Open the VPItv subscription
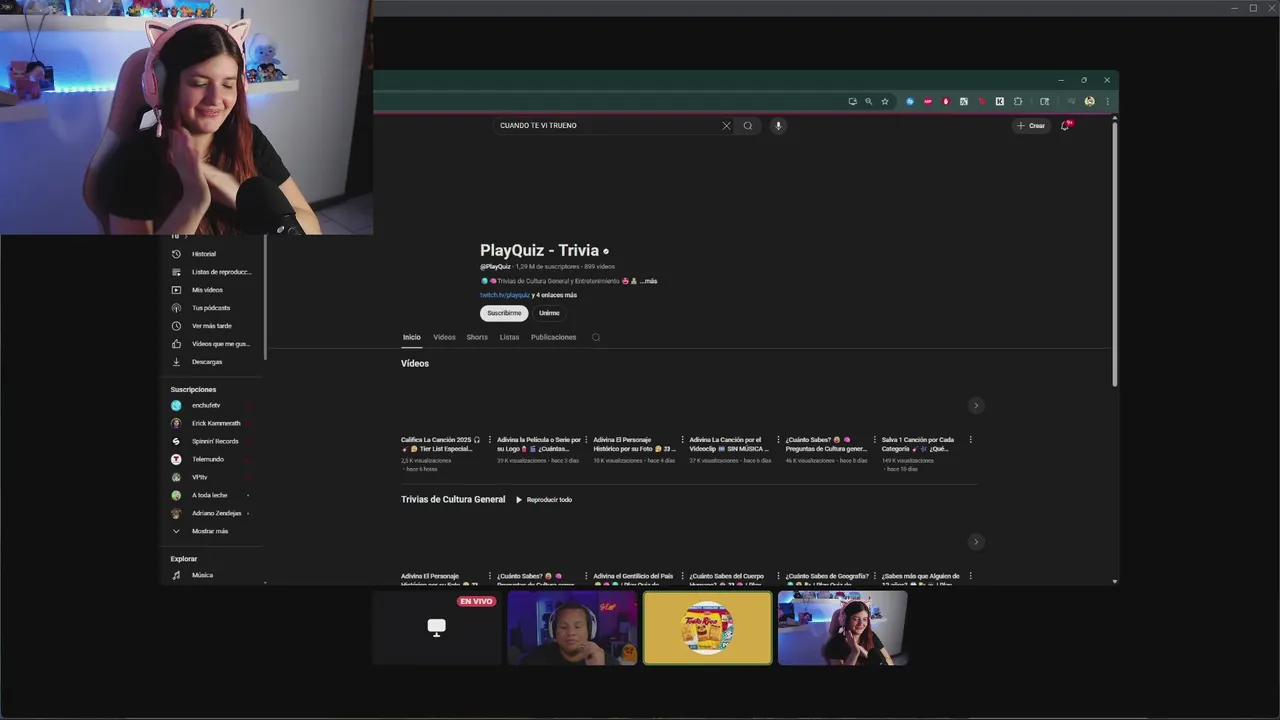1280x720 pixels. pos(212,477)
